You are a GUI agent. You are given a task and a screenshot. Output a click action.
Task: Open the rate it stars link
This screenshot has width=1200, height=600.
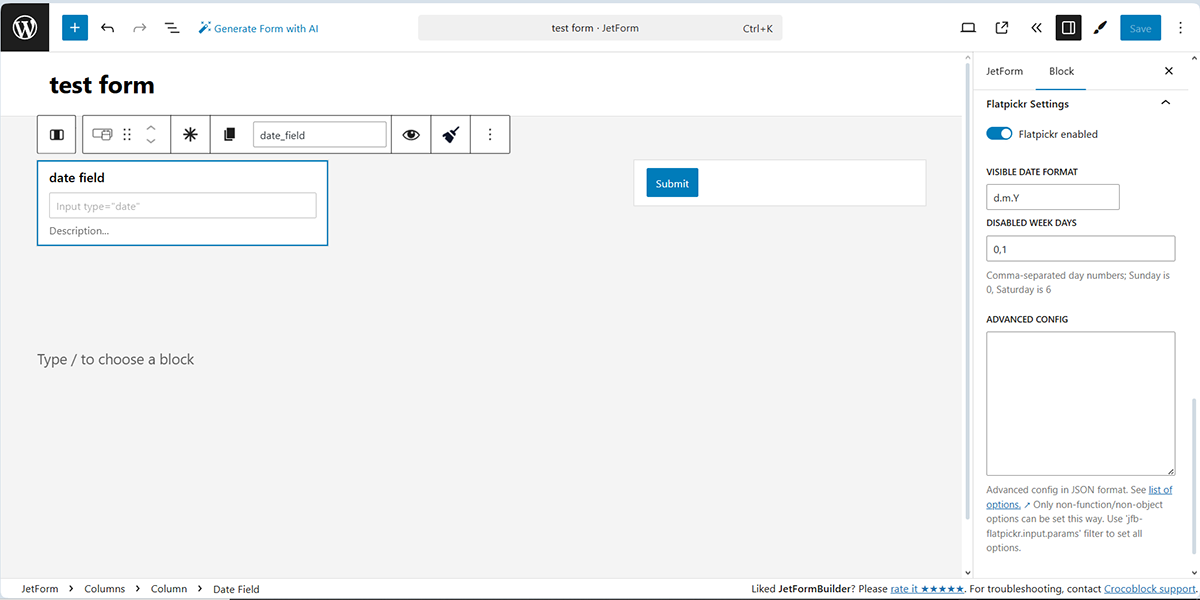(x=927, y=589)
